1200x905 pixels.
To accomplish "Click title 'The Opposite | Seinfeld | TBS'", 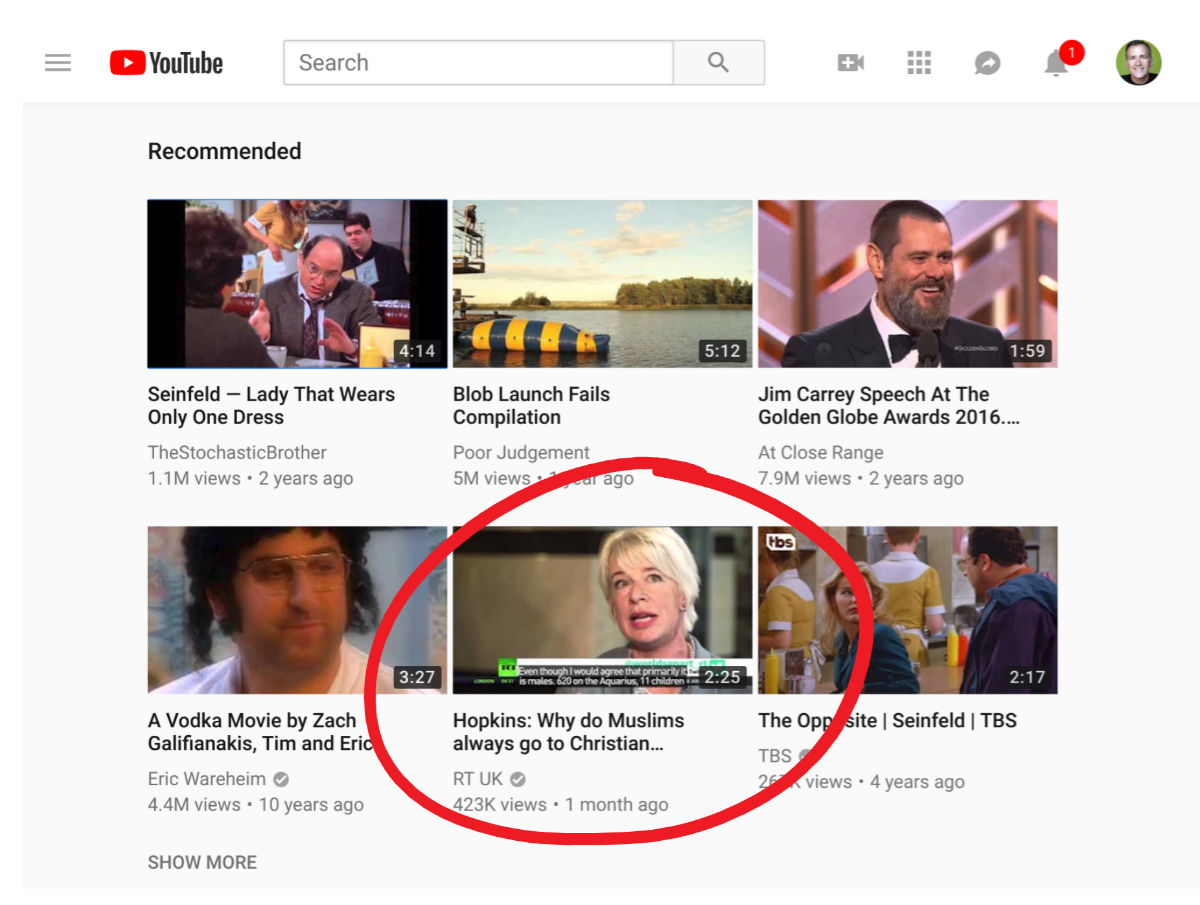I will tap(887, 721).
